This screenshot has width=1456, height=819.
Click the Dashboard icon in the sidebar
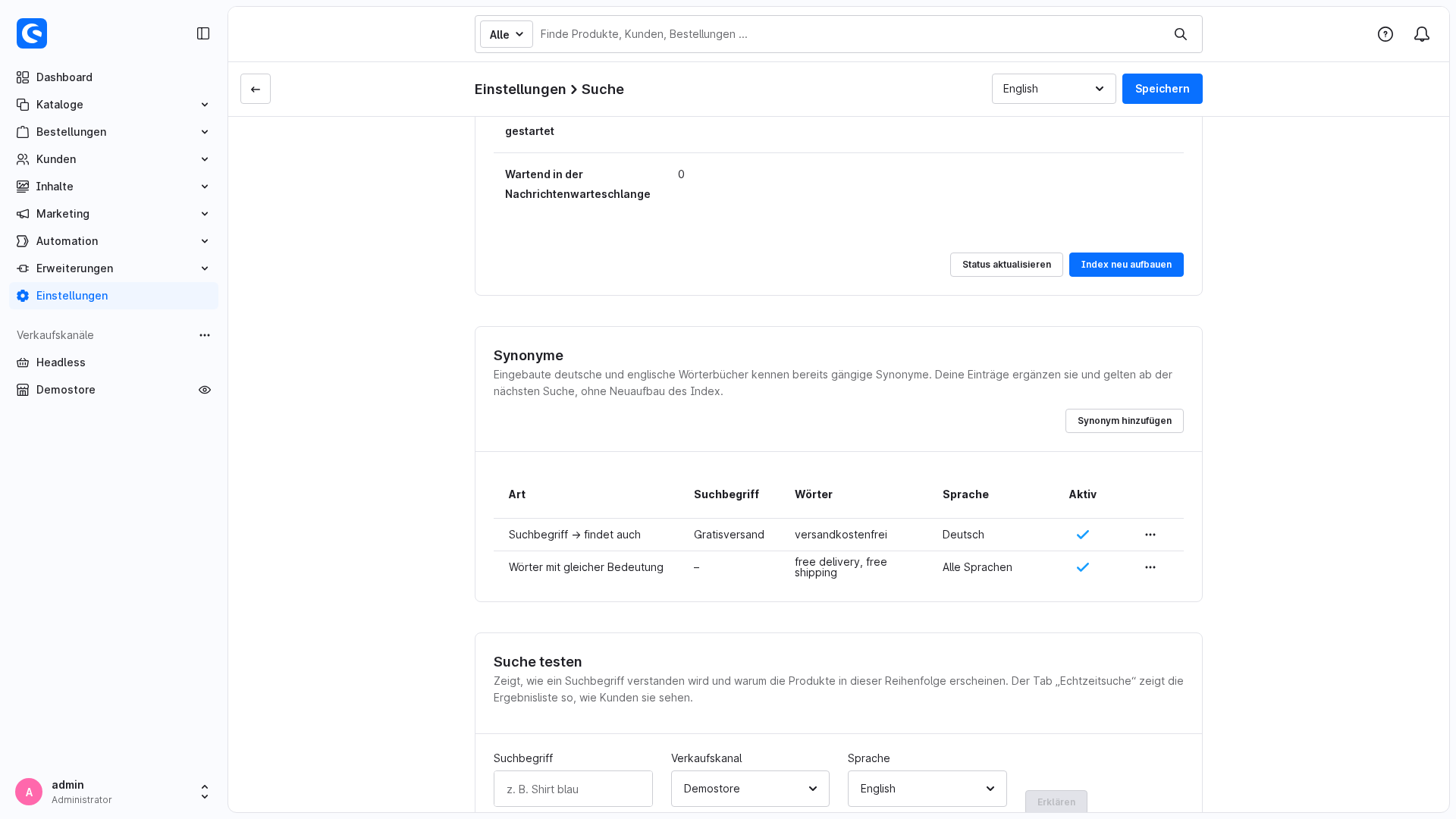(23, 77)
